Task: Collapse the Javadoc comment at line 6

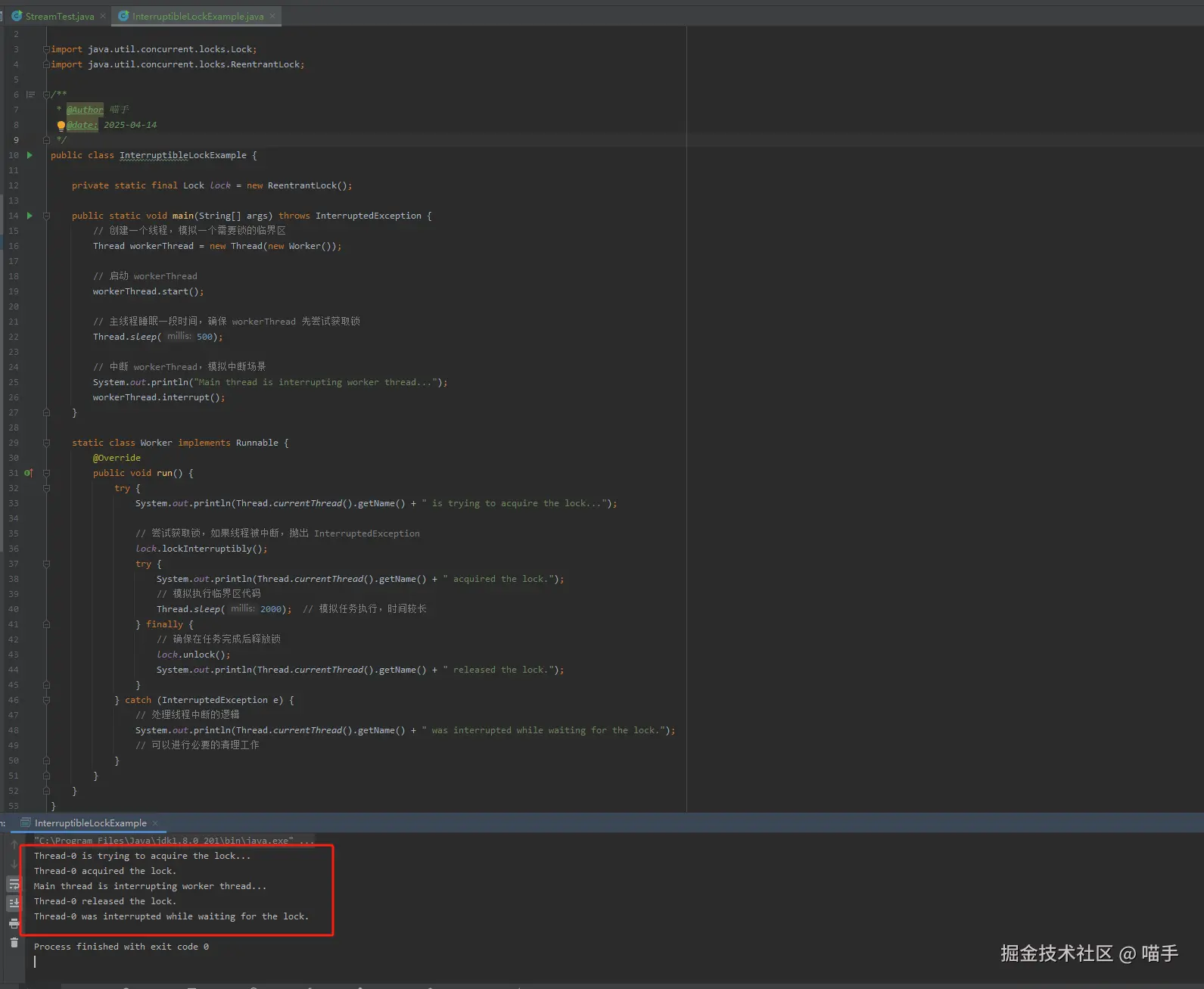Action: 46,95
